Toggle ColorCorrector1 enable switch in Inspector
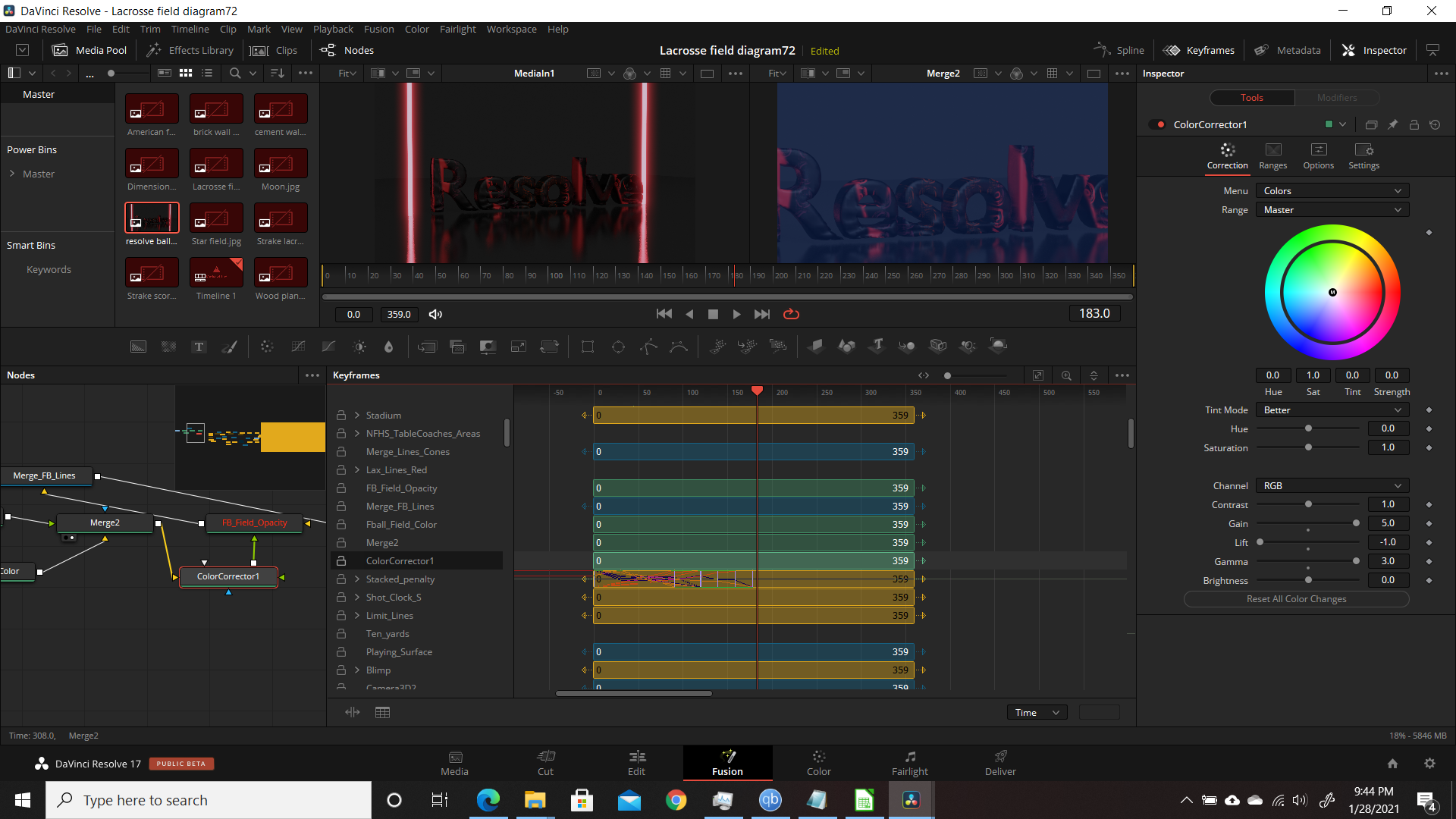 pos(1157,124)
